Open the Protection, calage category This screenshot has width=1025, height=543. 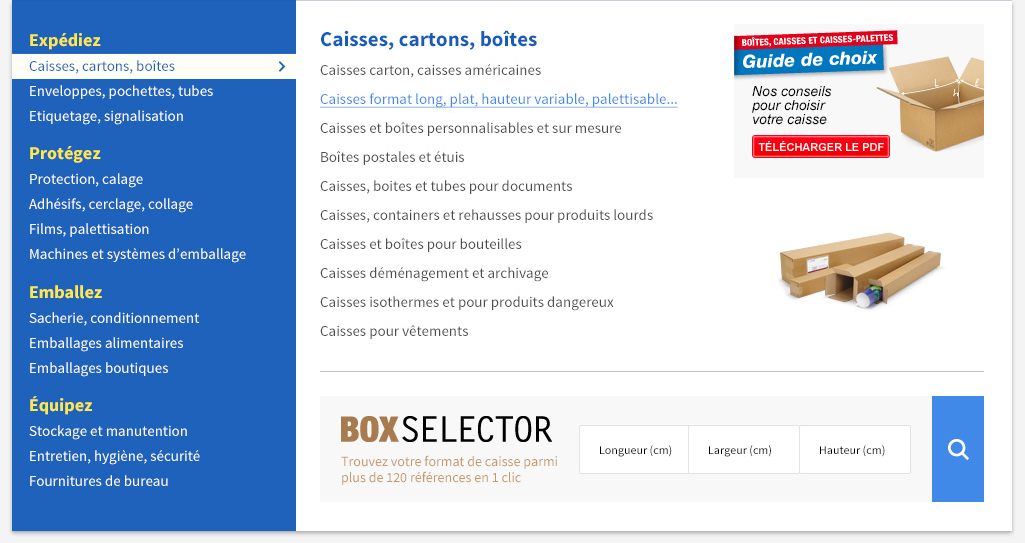tap(86, 179)
